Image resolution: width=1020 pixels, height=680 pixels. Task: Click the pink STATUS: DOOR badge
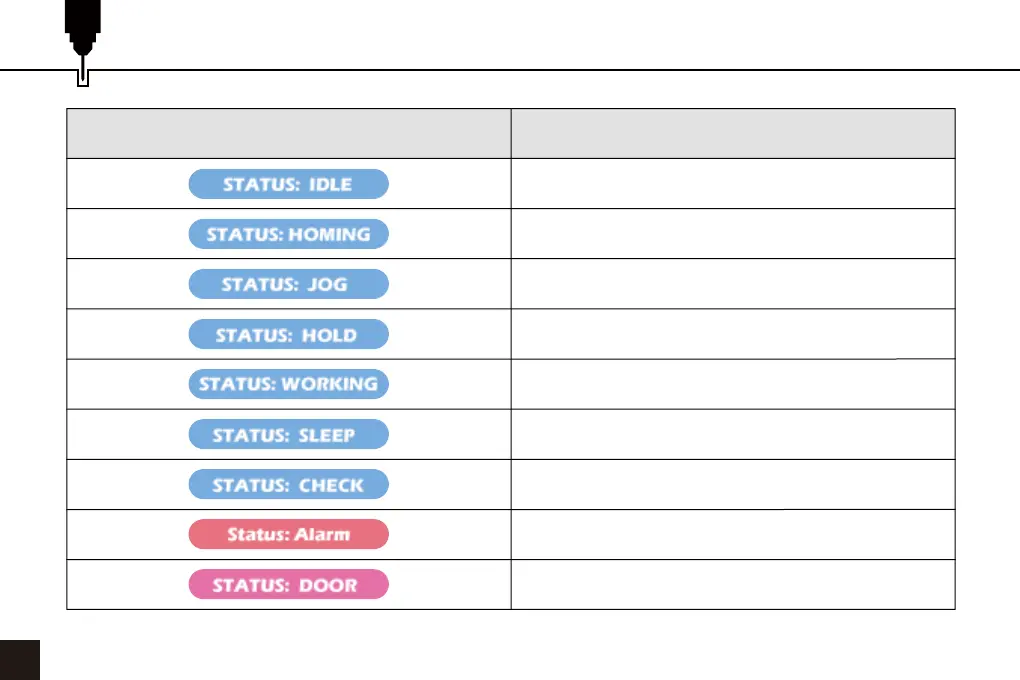[x=288, y=584]
